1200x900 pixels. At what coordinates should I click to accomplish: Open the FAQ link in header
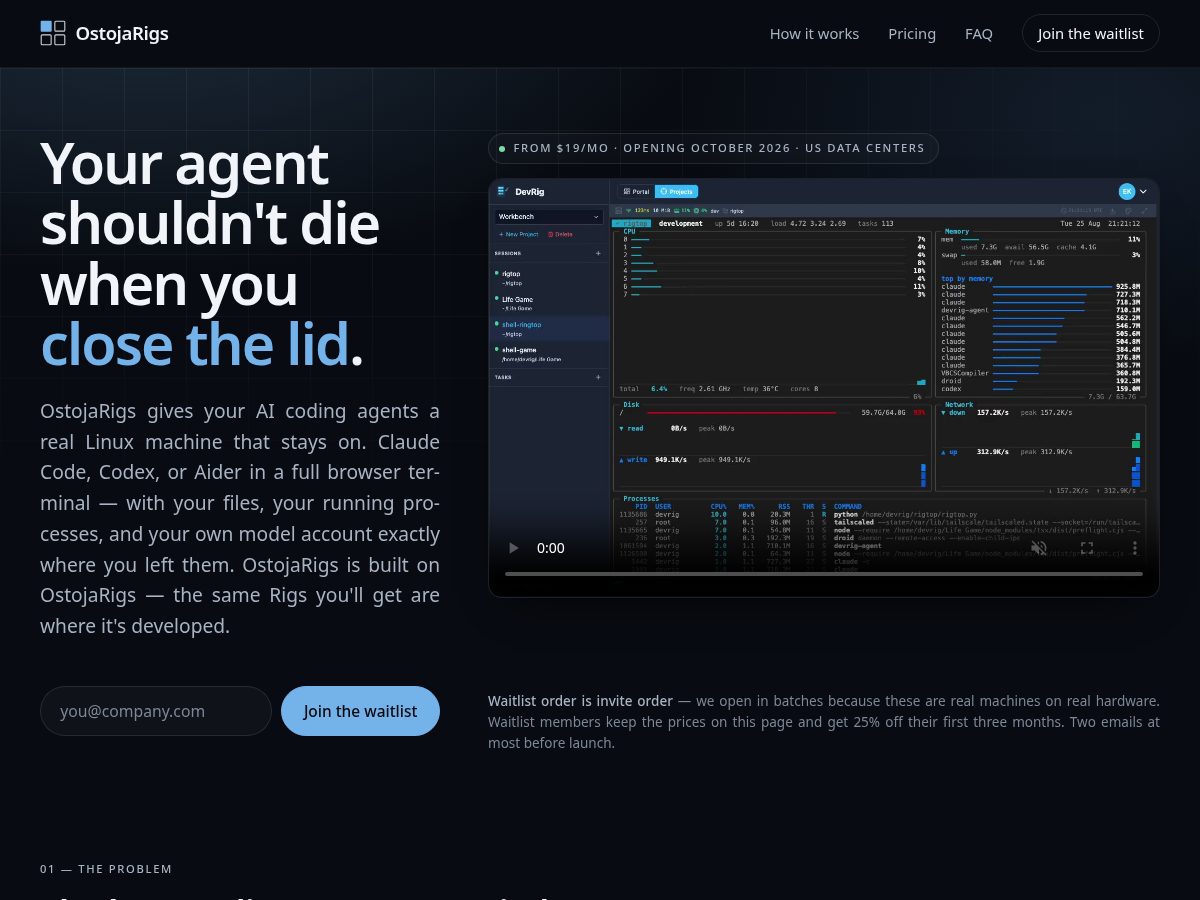pyautogui.click(x=979, y=33)
